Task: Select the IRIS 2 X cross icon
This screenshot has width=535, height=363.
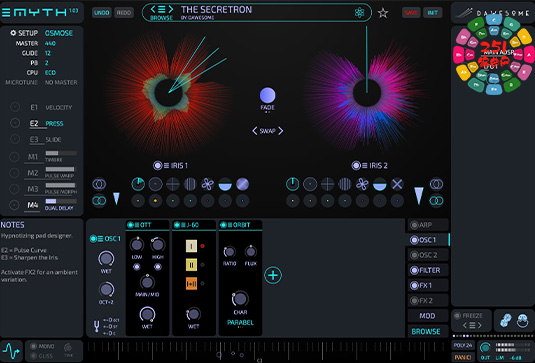Action: pyautogui.click(x=397, y=184)
